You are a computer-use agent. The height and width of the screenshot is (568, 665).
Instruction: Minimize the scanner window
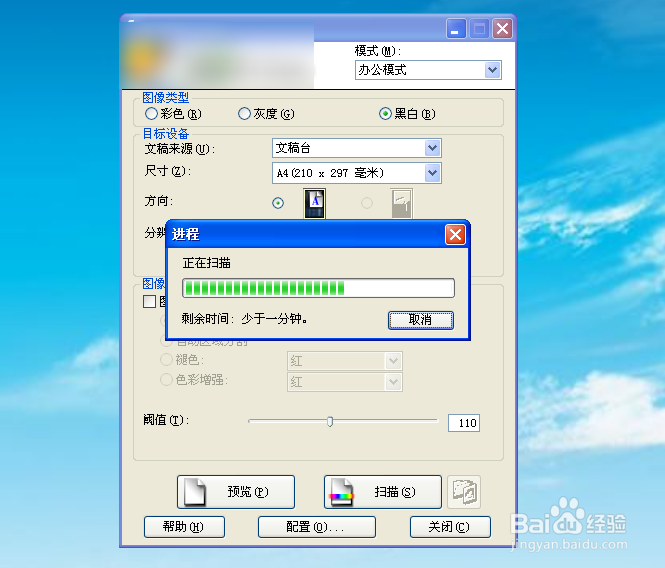(456, 28)
